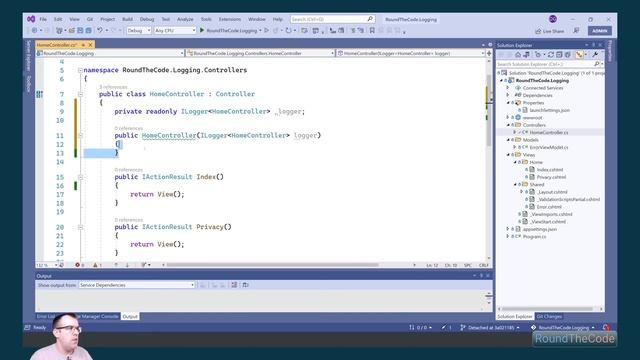Click the error count icon below editor

tap(77, 265)
